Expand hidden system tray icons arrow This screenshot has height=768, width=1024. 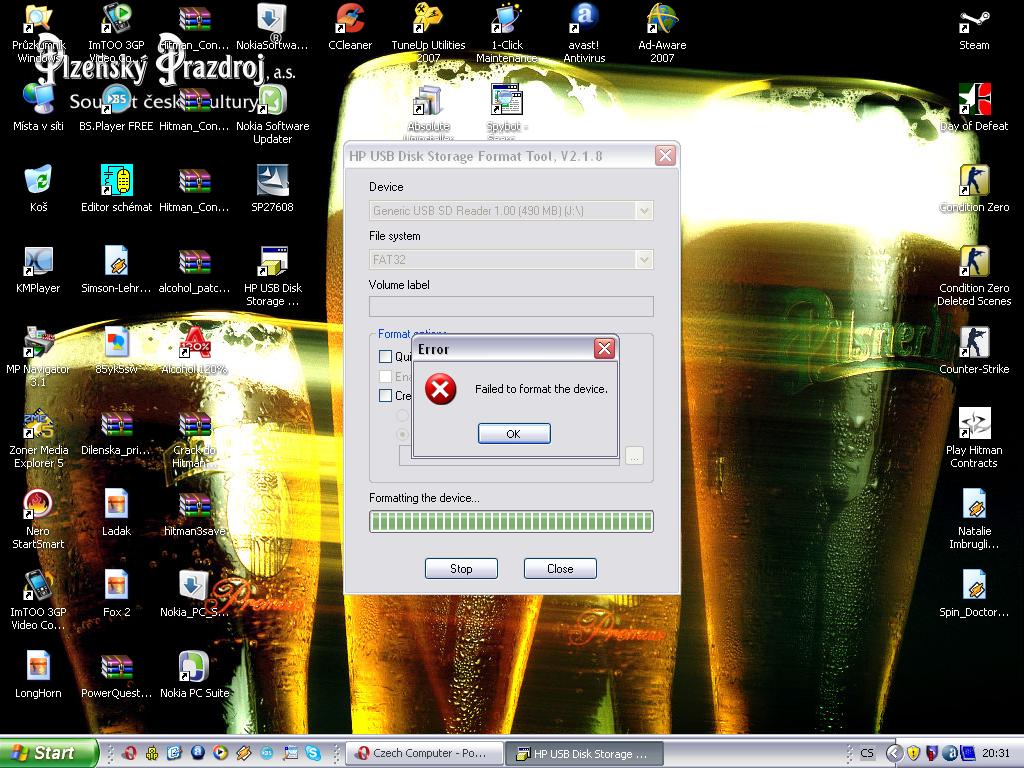pos(893,753)
